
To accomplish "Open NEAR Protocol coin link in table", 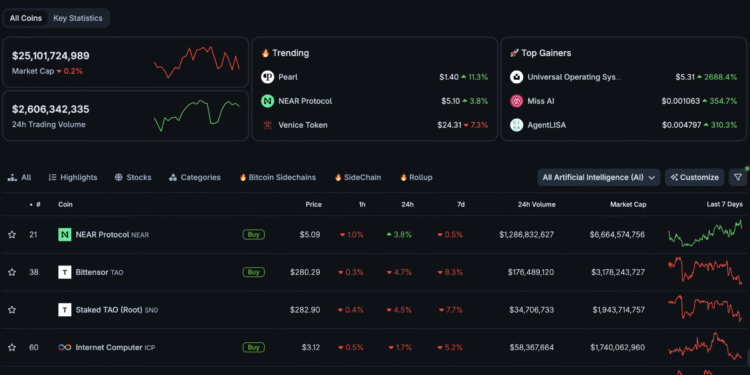I will (x=112, y=235).
